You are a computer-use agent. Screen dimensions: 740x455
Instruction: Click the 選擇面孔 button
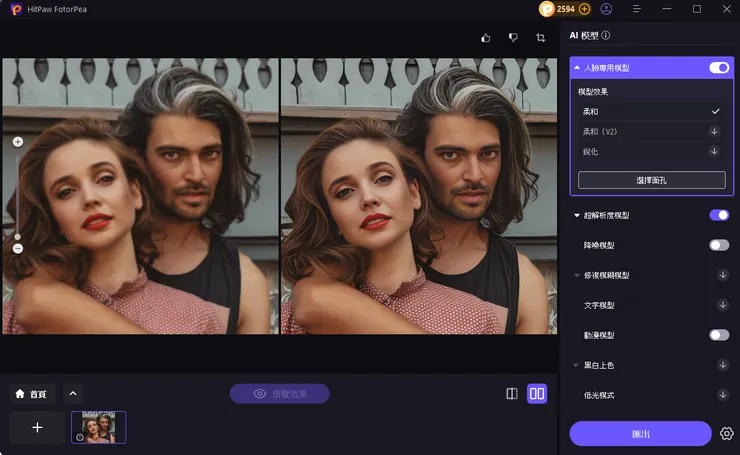pos(652,180)
